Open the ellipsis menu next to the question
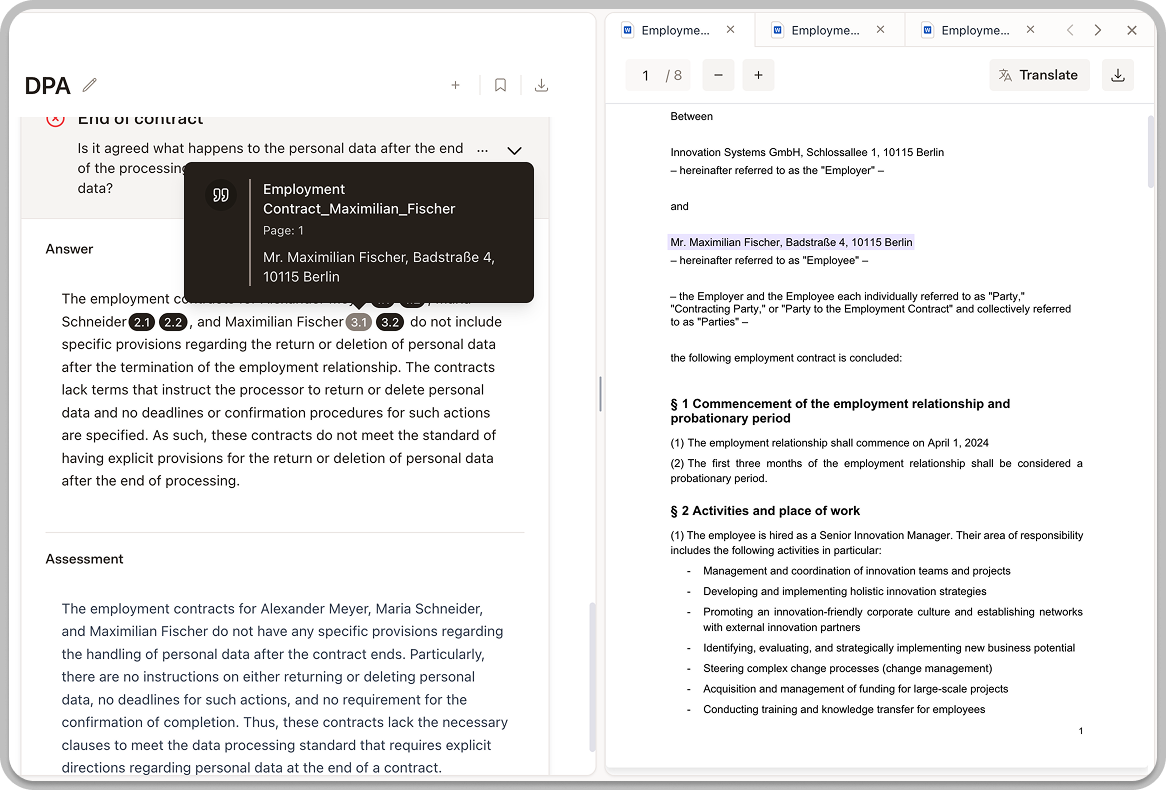Viewport: 1166px width, 790px height. (x=482, y=149)
